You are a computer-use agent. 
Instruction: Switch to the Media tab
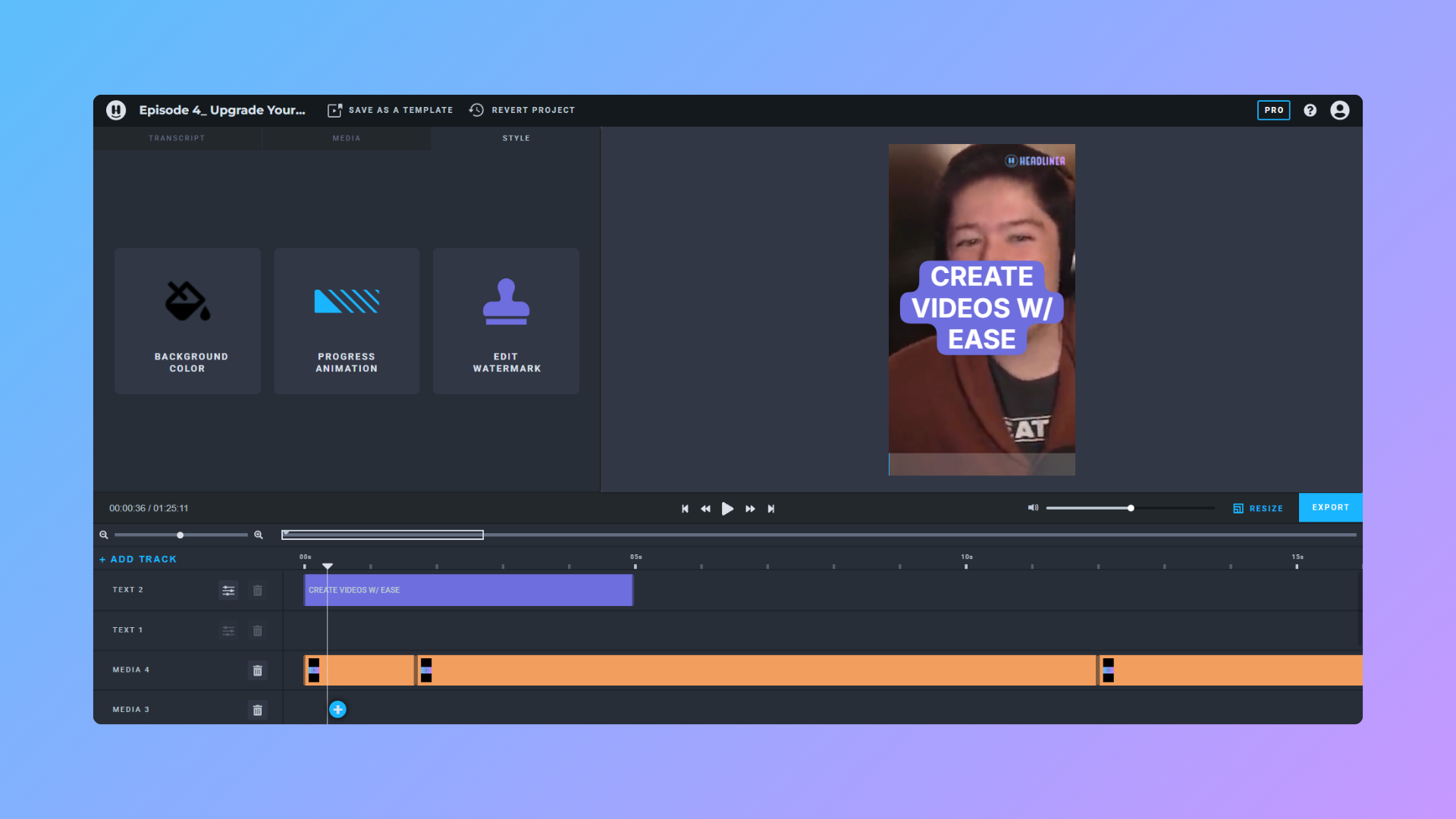(x=347, y=138)
